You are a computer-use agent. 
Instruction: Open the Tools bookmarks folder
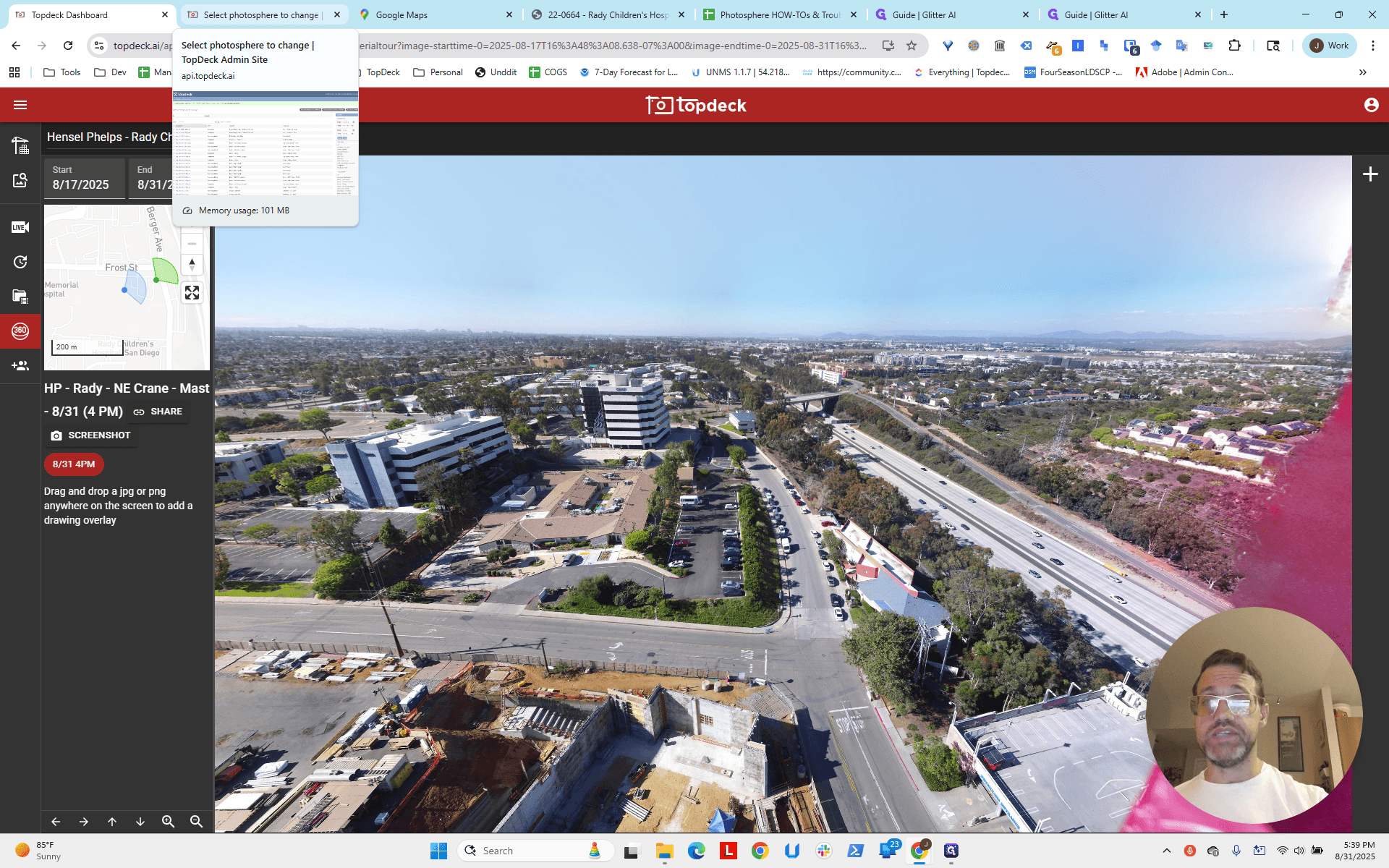(62, 72)
